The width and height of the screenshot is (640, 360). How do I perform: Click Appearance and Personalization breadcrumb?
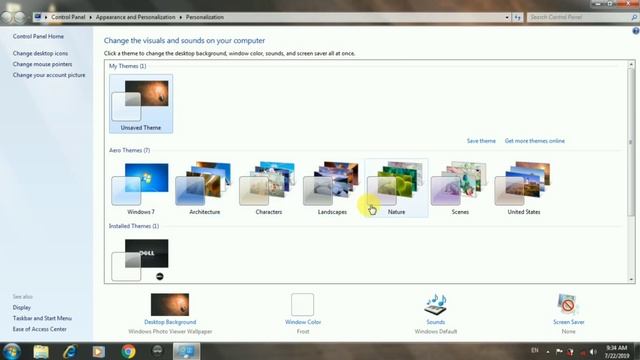[136, 17]
